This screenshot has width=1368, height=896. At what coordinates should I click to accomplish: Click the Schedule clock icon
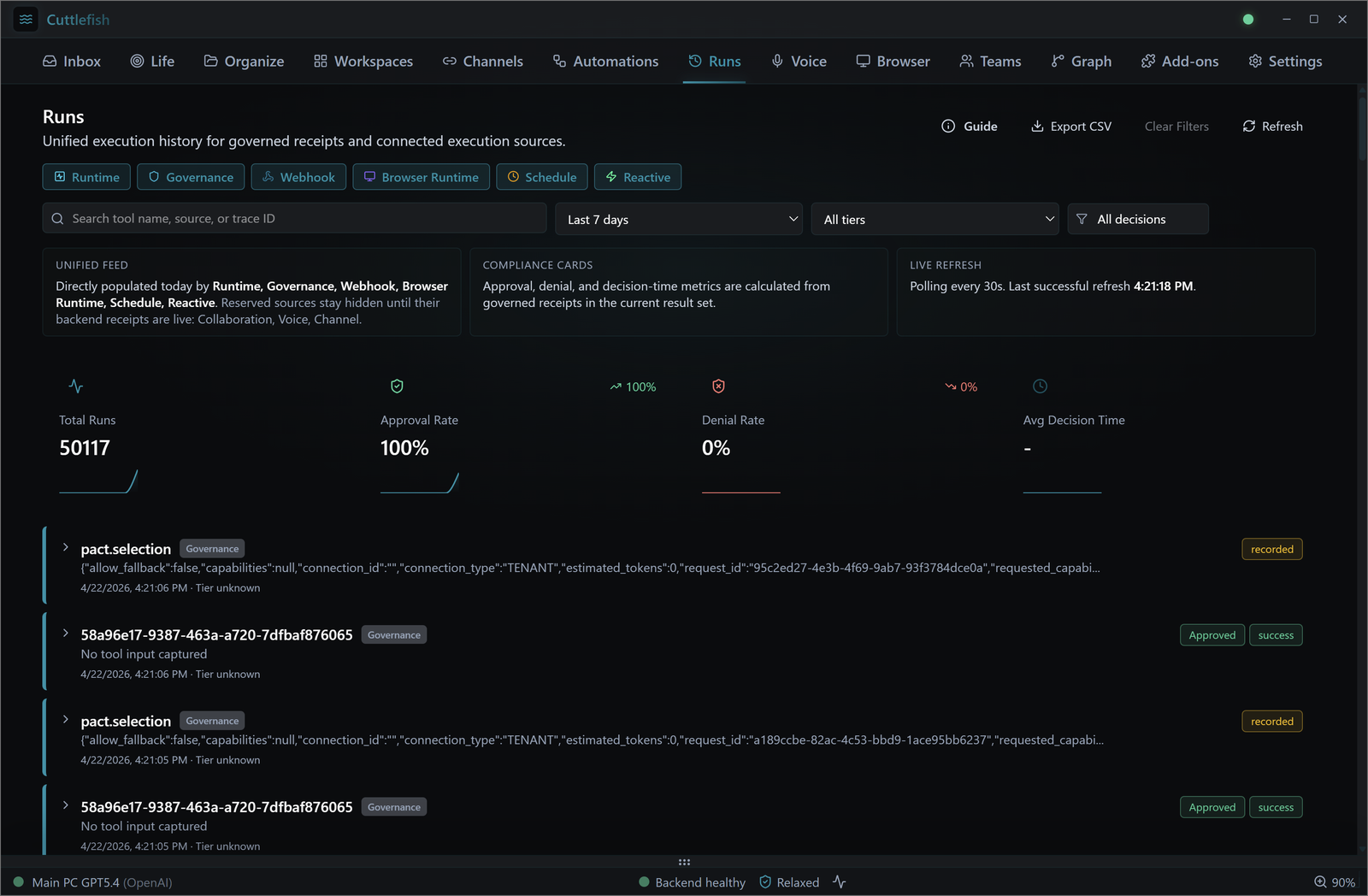(x=514, y=177)
